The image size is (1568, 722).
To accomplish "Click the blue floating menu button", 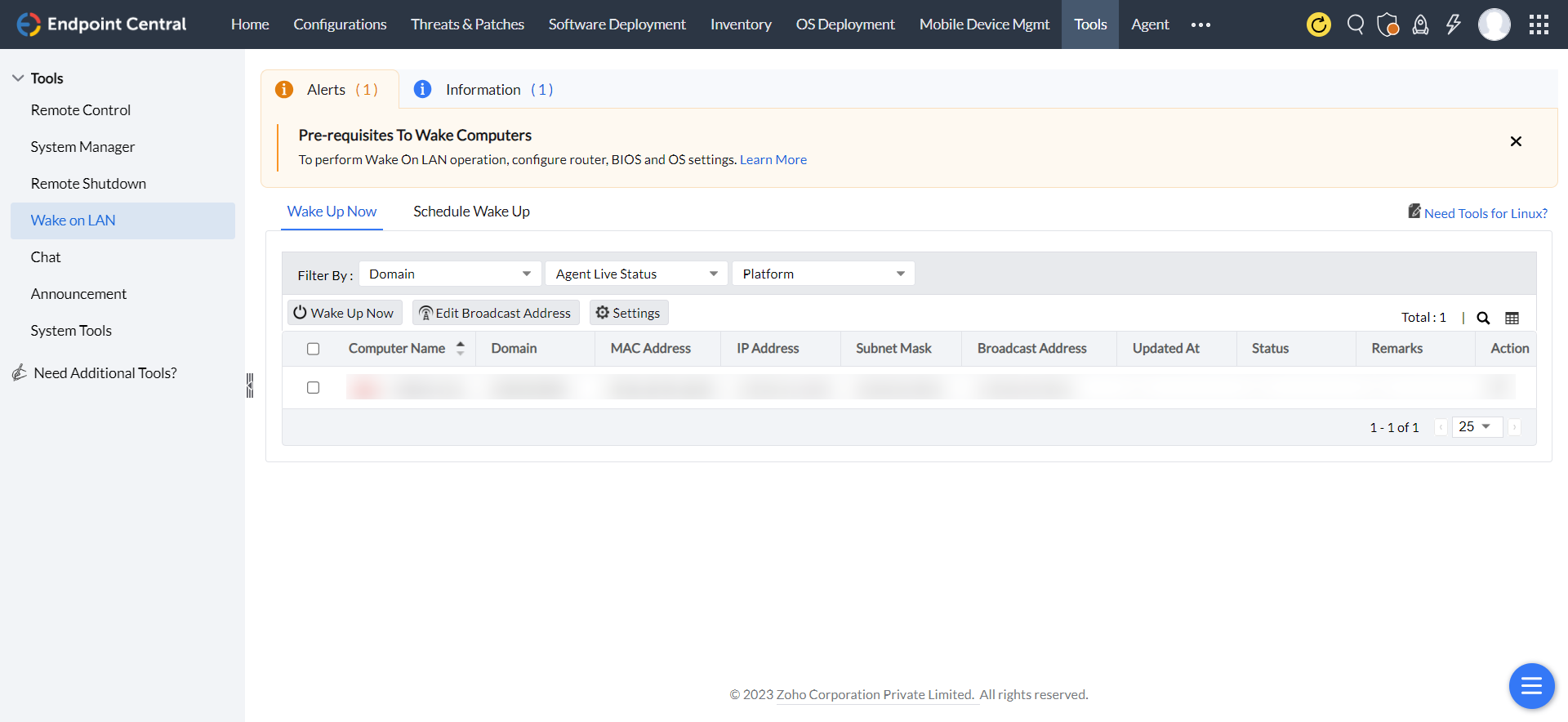I will click(x=1531, y=686).
